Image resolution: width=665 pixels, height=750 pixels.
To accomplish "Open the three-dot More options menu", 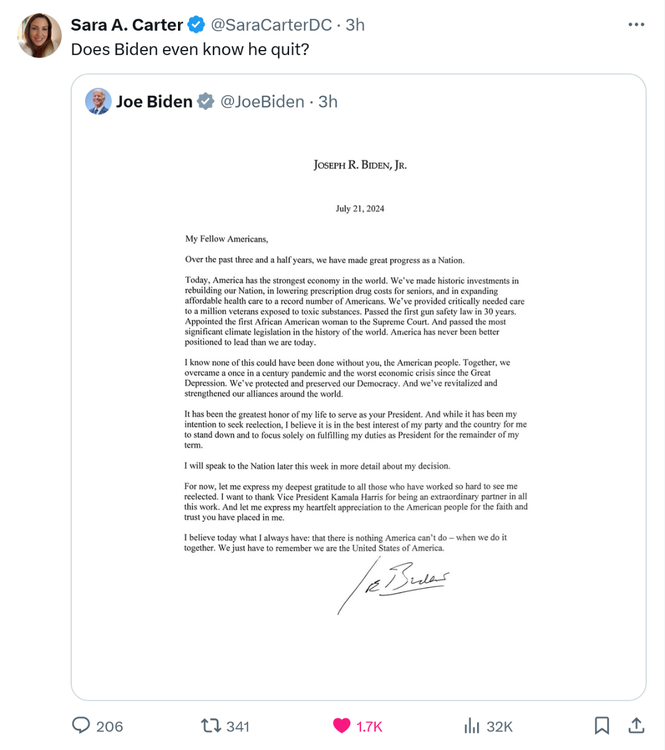I will click(x=636, y=24).
